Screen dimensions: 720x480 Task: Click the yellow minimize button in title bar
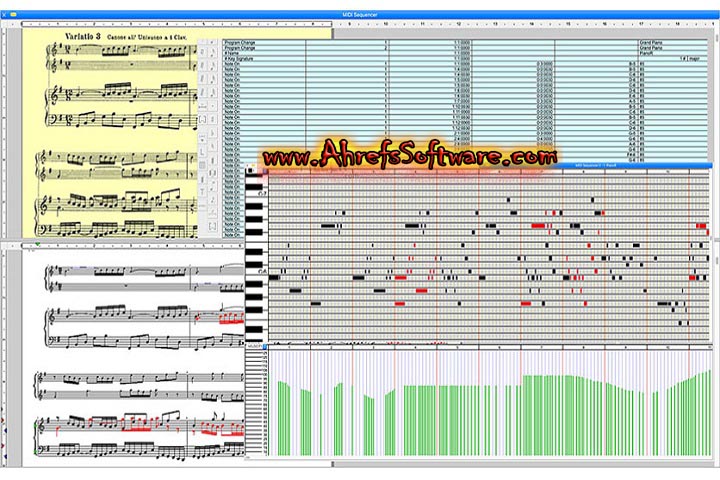coord(13,14)
